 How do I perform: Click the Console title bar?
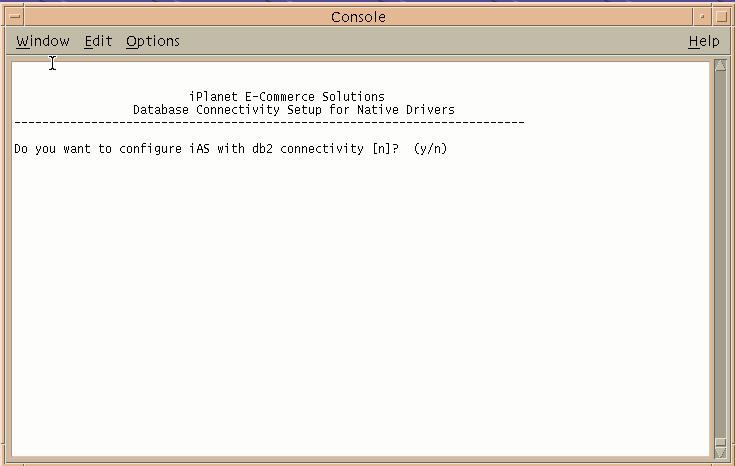[359, 17]
